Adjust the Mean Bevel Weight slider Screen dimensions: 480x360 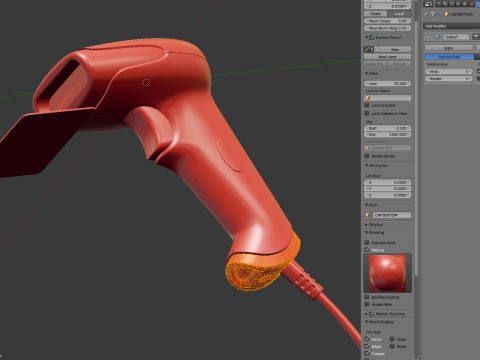[388, 28]
